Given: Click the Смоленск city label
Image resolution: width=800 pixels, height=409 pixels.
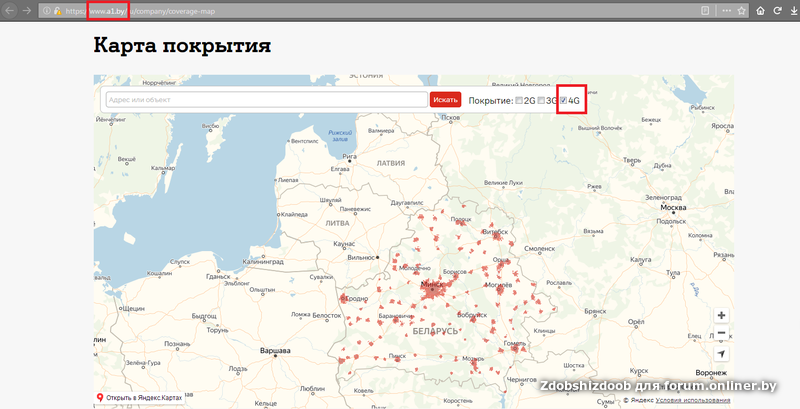Looking at the screenshot, I should point(539,248).
